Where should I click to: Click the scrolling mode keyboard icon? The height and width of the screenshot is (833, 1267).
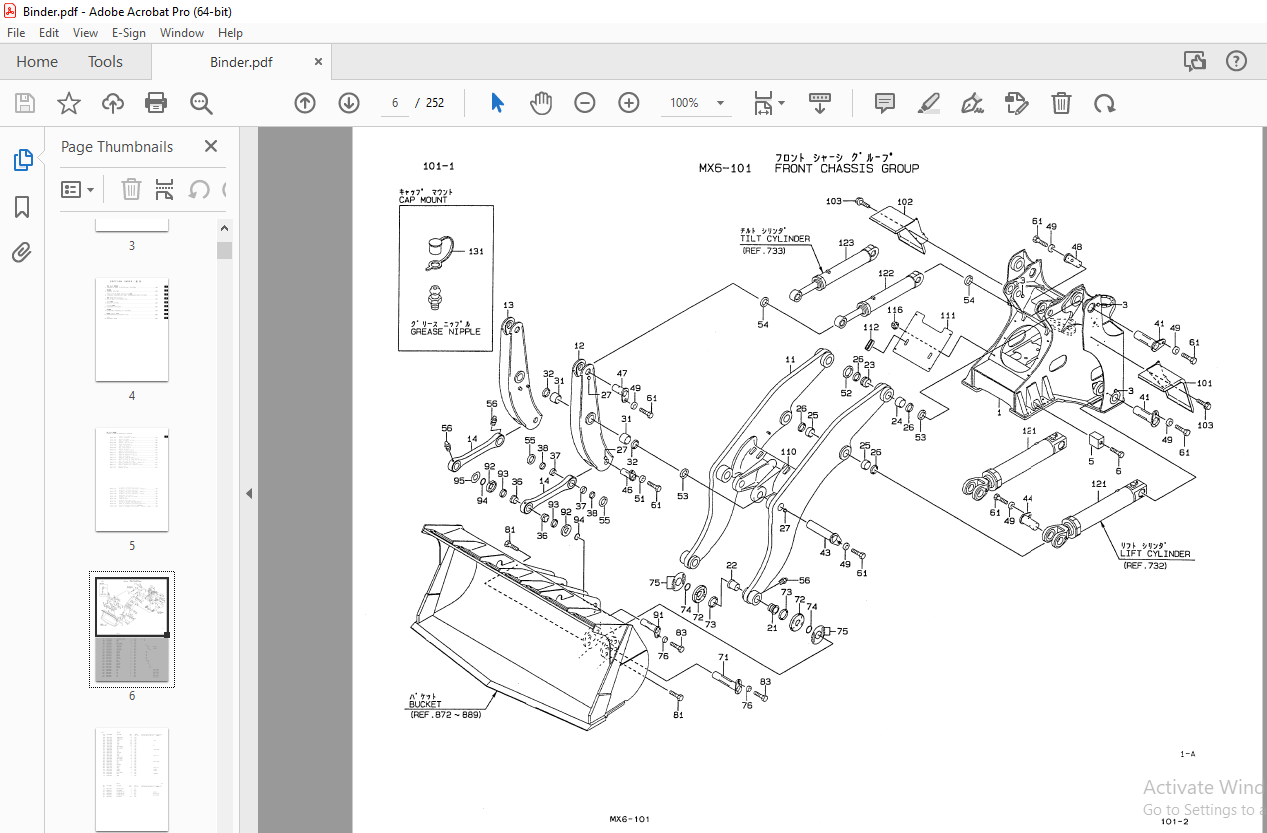[x=820, y=103]
